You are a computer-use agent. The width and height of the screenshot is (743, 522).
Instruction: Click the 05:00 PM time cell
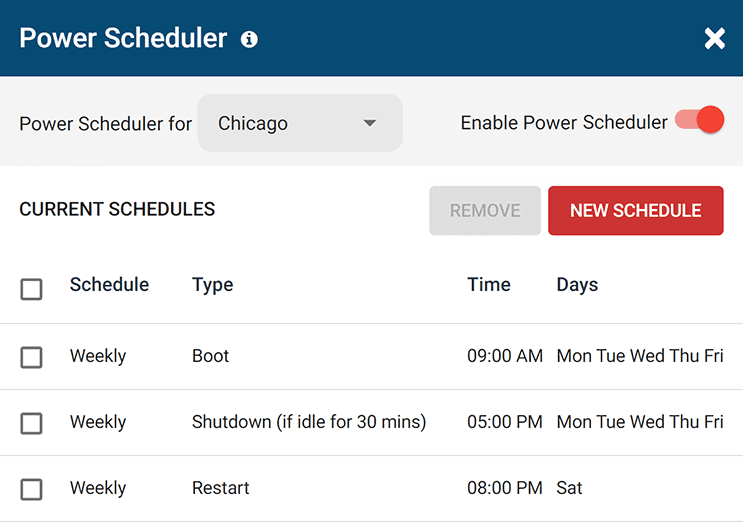505,422
